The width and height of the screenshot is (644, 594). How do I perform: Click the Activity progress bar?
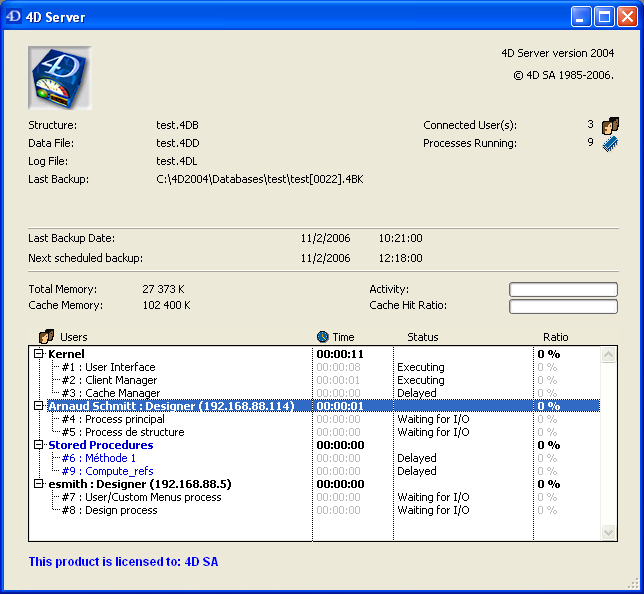pyautogui.click(x=563, y=290)
